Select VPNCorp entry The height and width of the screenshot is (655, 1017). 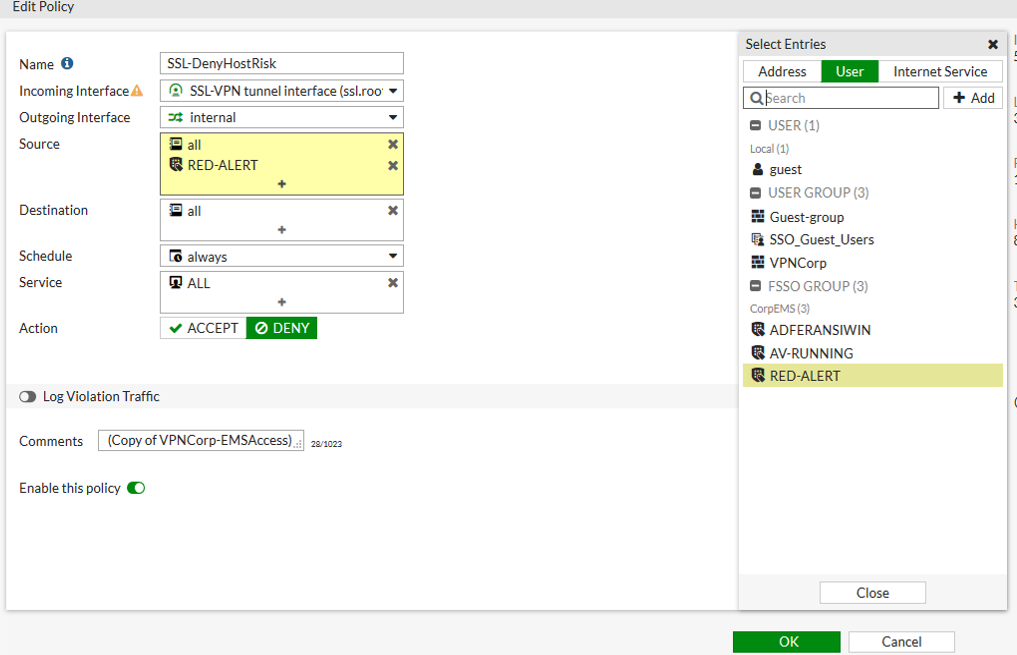[x=872, y=263]
